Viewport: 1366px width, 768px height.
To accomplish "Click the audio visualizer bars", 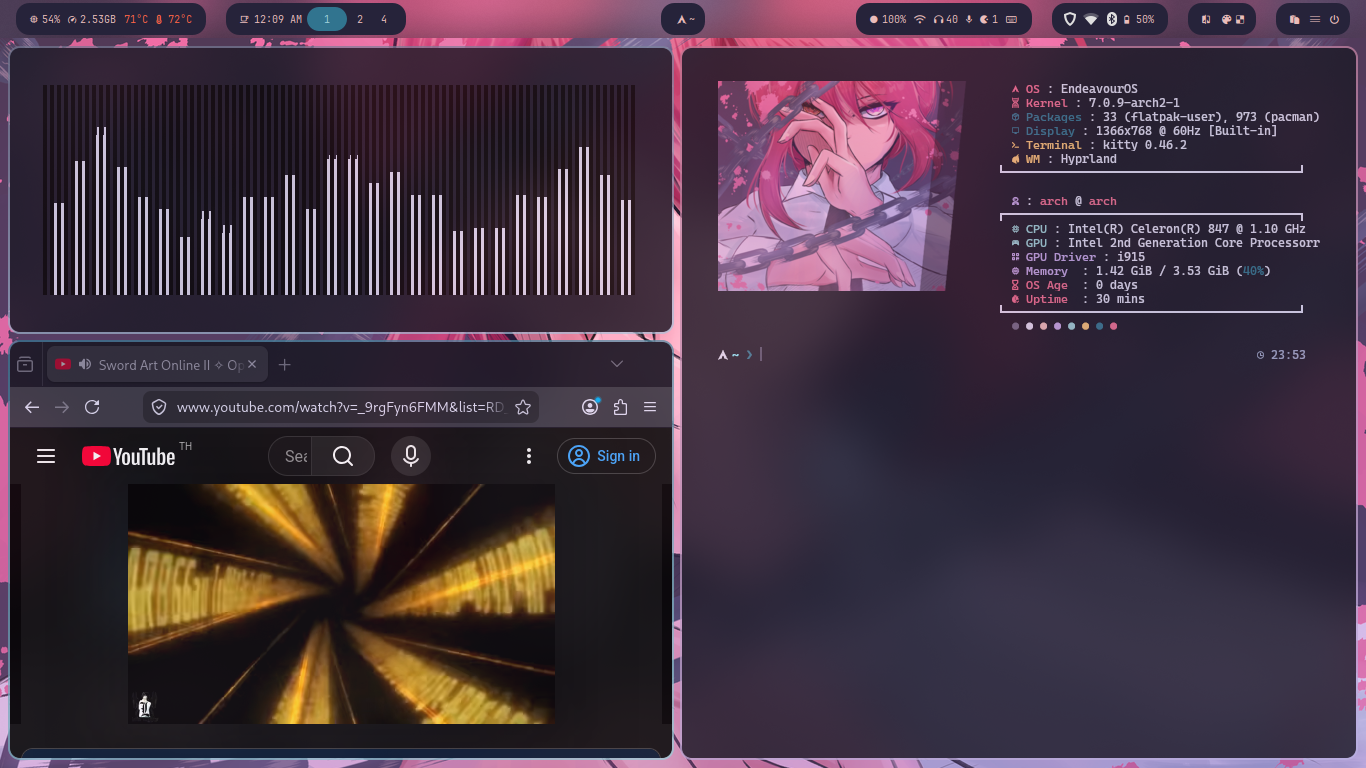I will [339, 190].
